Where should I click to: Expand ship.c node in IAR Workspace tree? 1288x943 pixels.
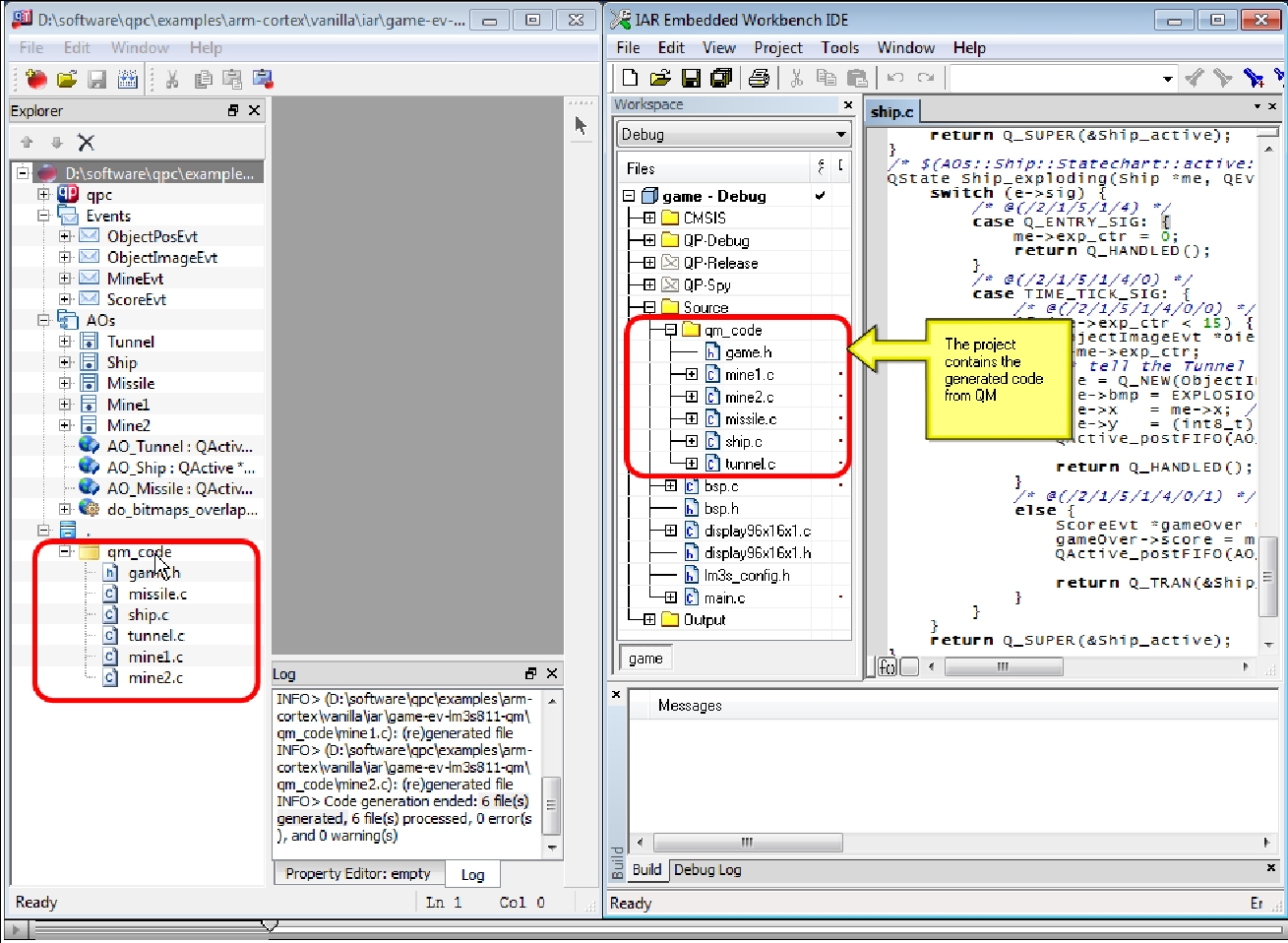coord(692,441)
